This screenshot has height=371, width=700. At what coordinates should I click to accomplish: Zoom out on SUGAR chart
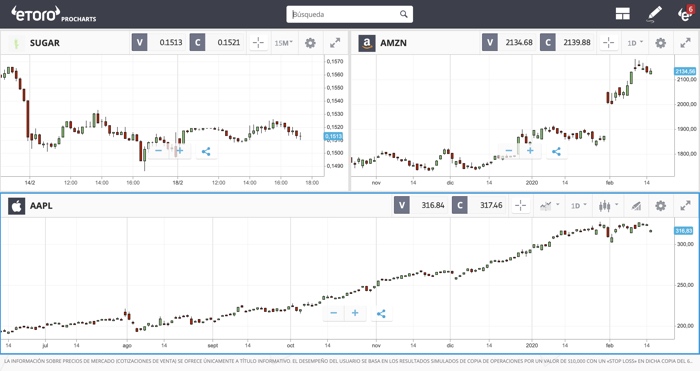[x=158, y=151]
